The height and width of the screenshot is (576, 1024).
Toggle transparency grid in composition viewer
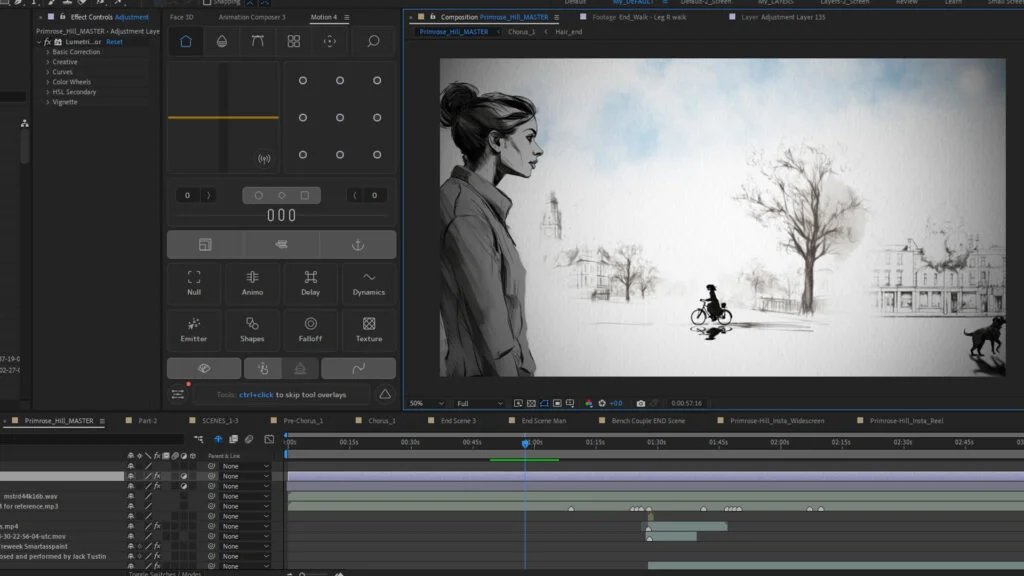coord(531,404)
